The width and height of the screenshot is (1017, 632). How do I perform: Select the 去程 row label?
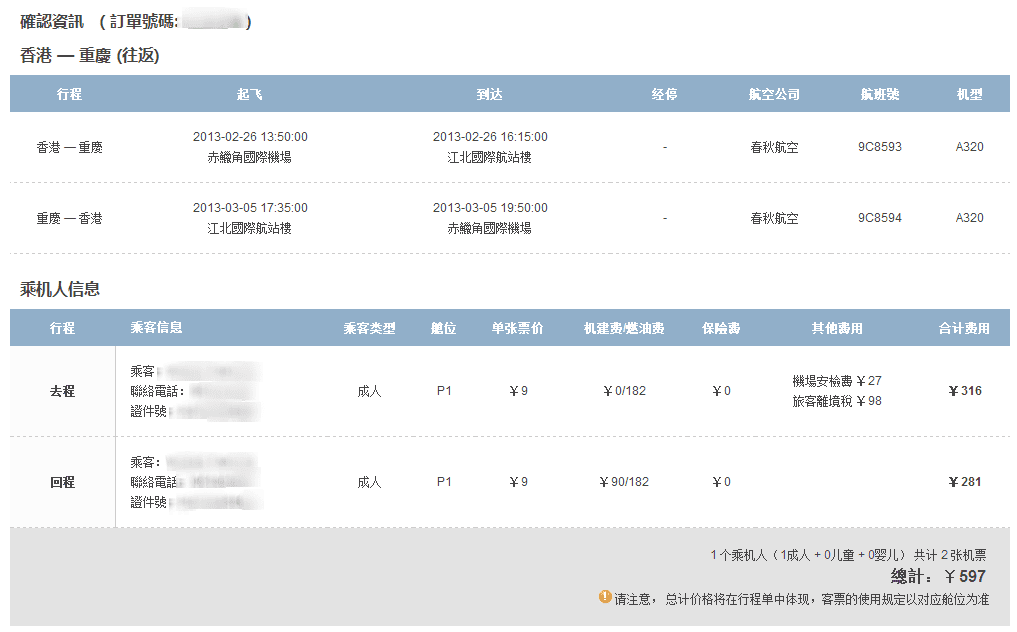(62, 391)
